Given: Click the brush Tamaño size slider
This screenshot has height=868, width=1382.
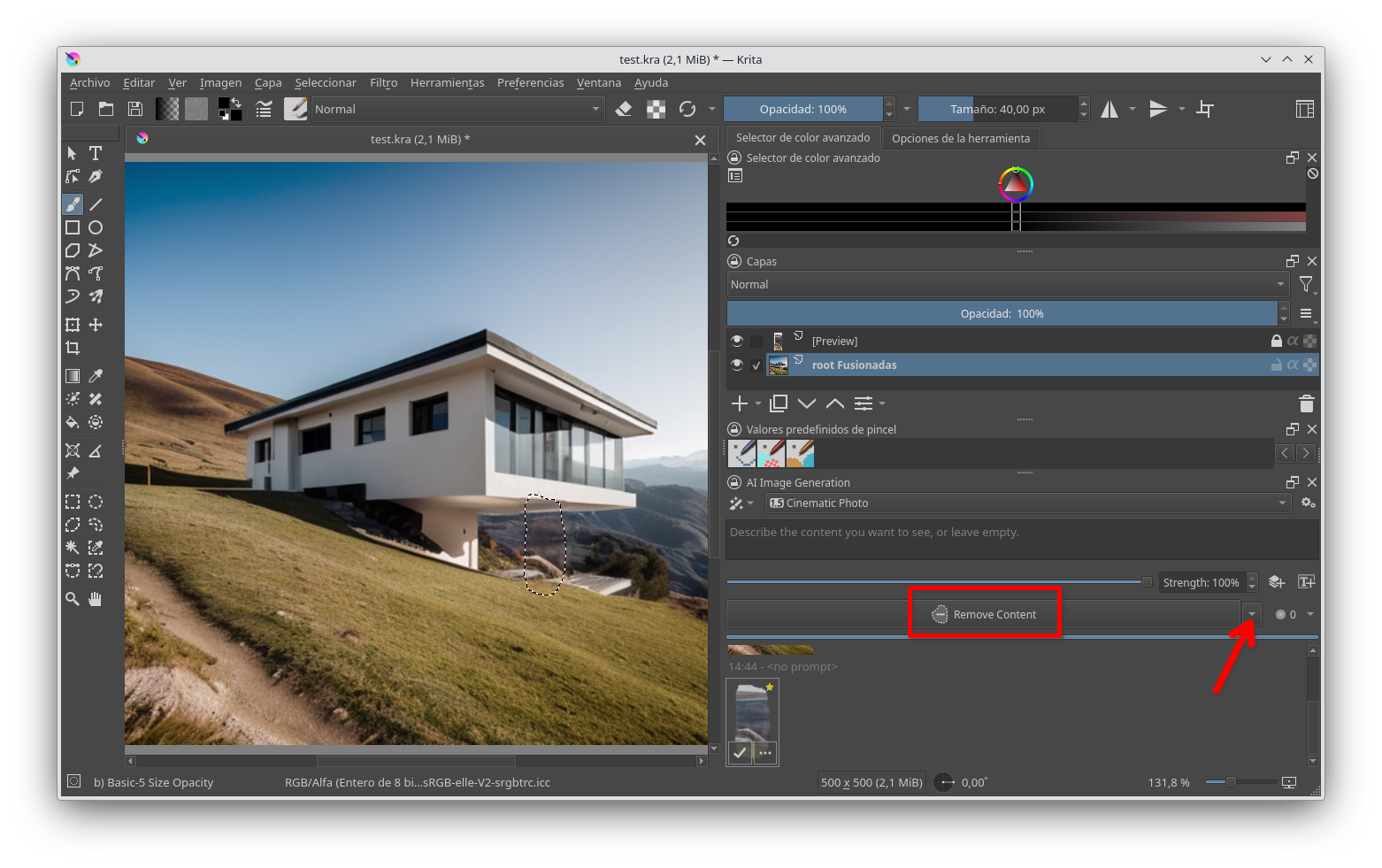Looking at the screenshot, I should (x=997, y=109).
